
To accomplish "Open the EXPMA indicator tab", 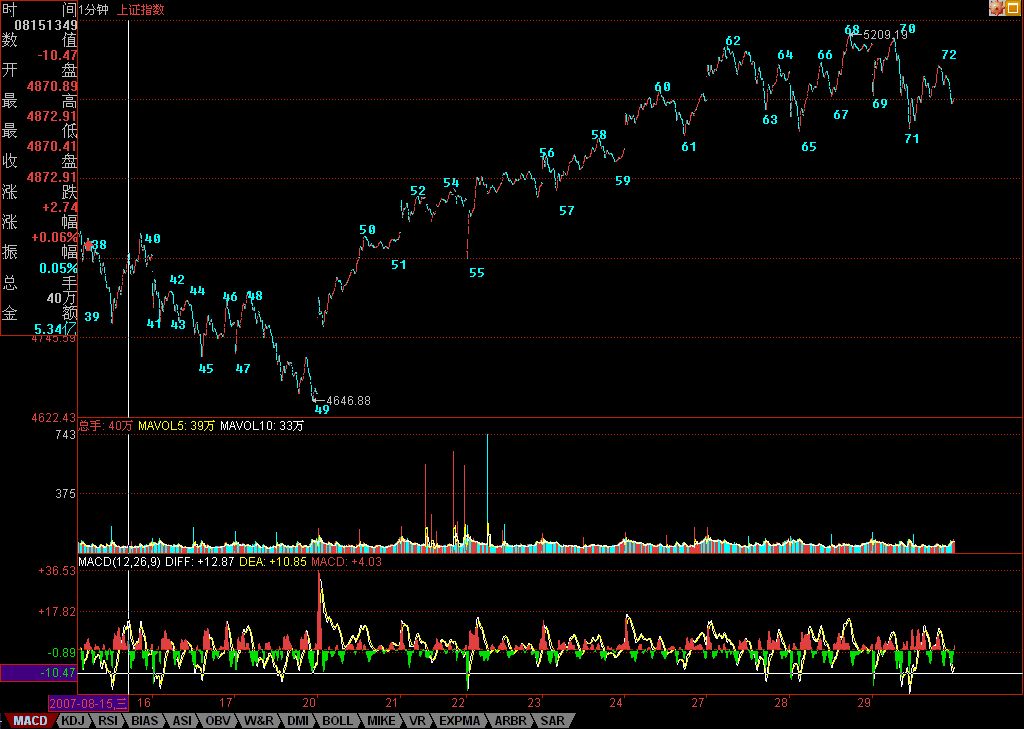I will pos(459,720).
